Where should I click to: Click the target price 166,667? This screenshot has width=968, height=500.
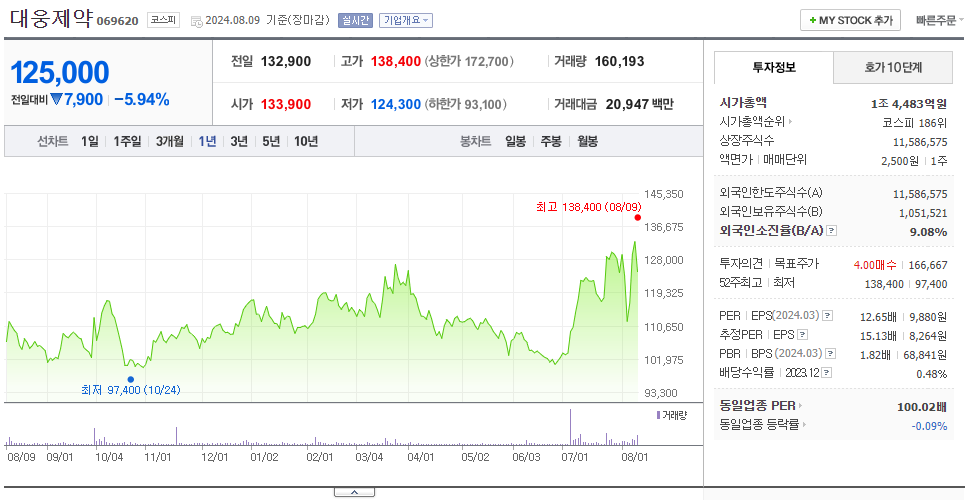928,265
